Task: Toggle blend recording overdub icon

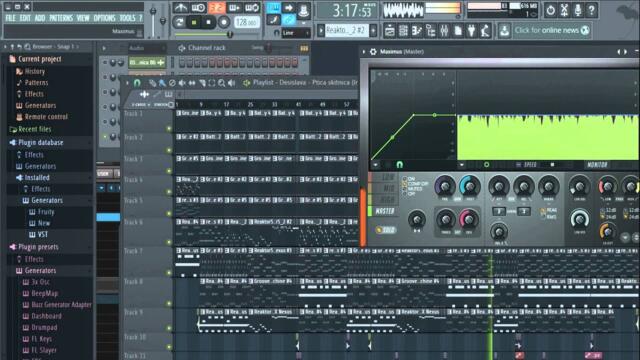Action: coord(234,7)
